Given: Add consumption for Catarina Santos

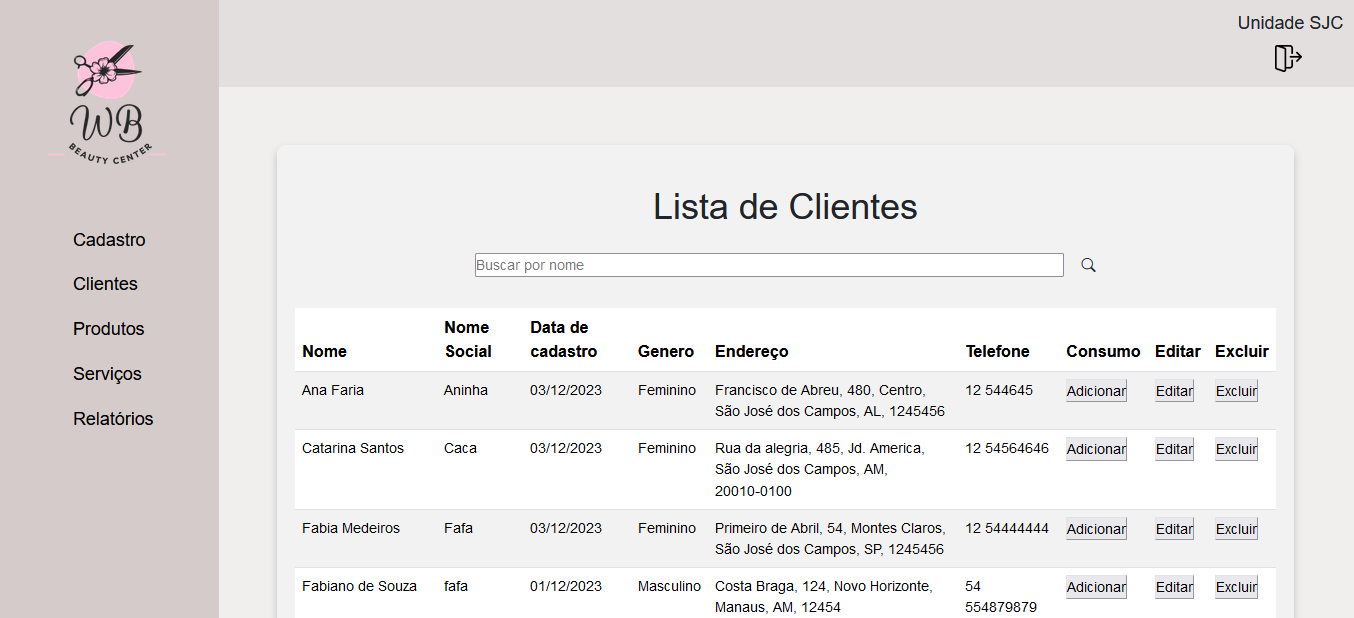Looking at the screenshot, I should pyautogui.click(x=1096, y=449).
